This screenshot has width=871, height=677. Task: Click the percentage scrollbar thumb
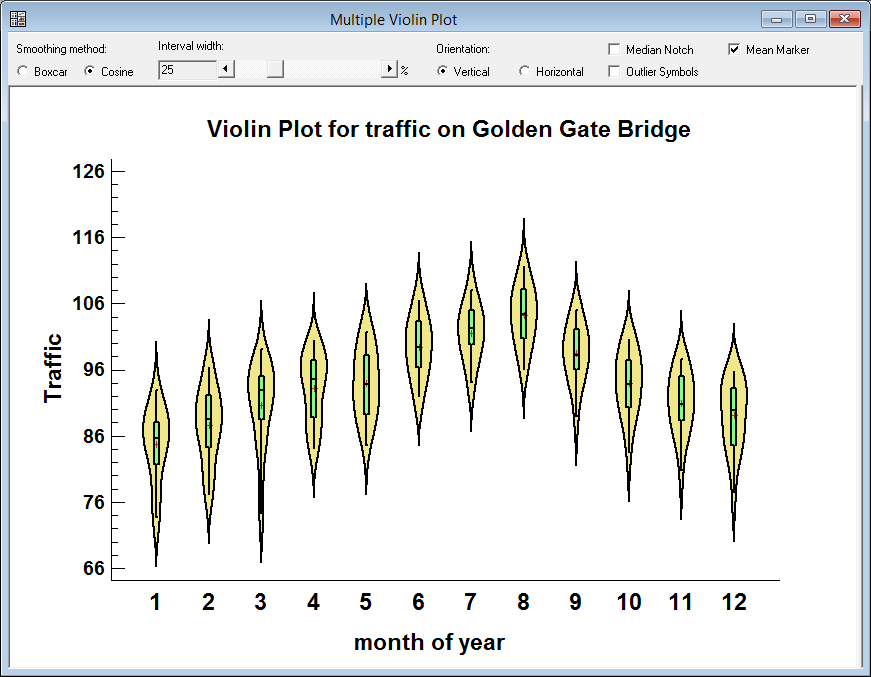click(x=273, y=68)
